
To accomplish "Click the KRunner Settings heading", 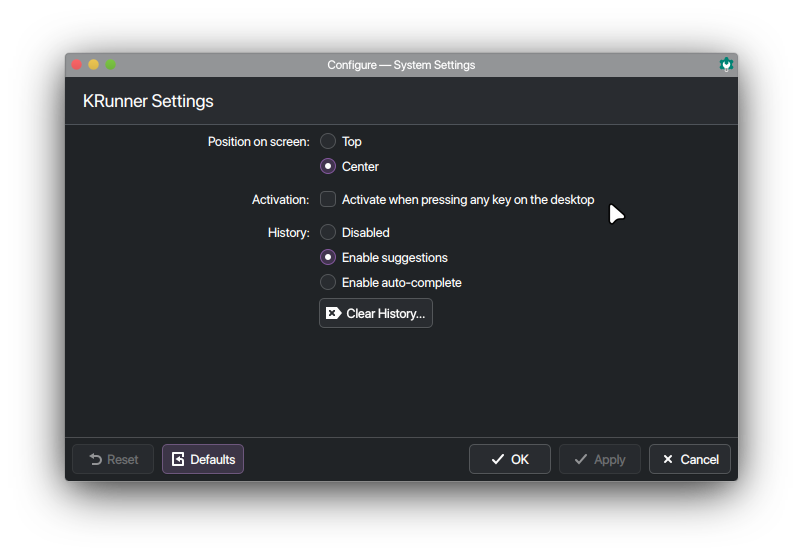I will pyautogui.click(x=148, y=101).
